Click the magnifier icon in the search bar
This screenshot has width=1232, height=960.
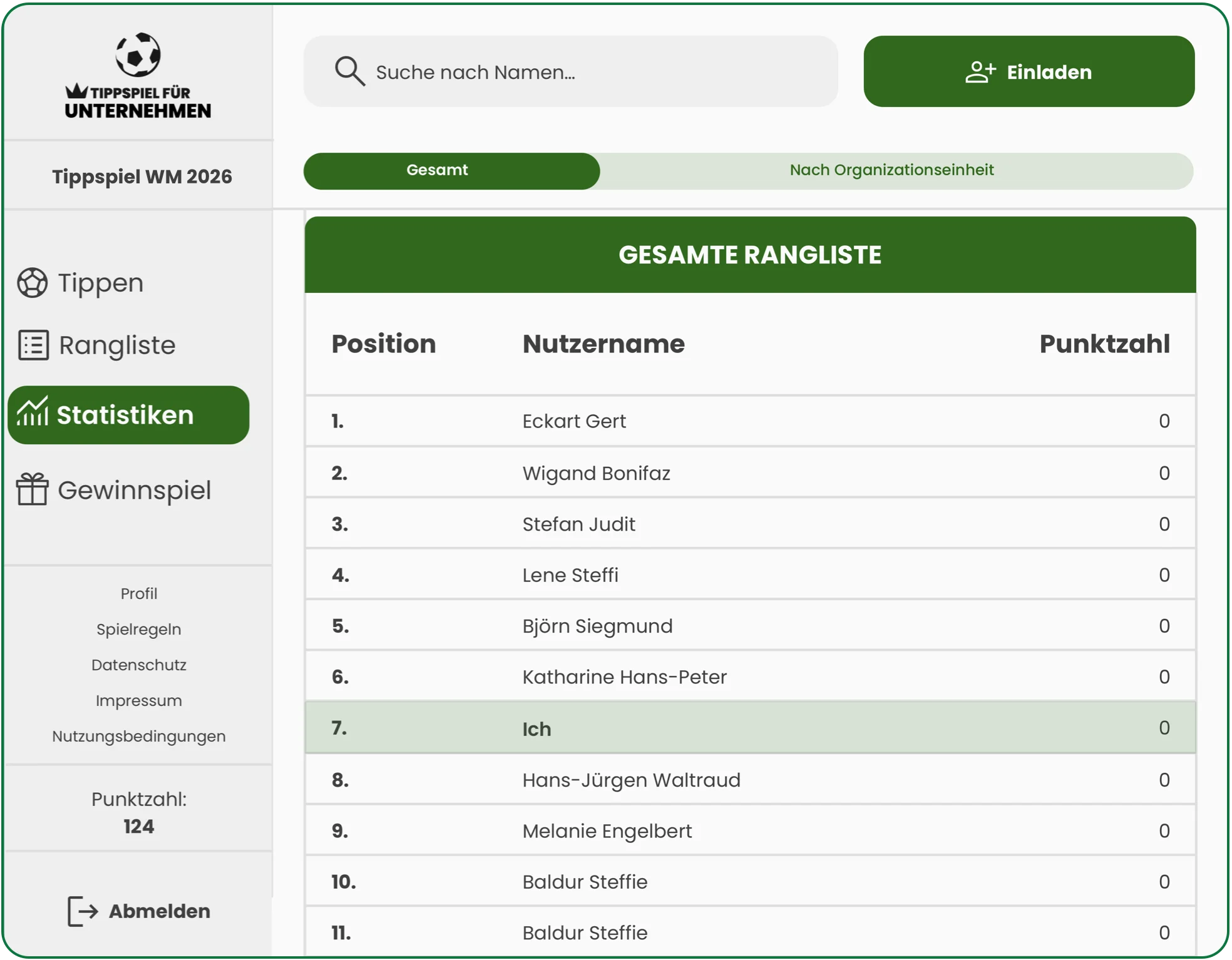351,71
